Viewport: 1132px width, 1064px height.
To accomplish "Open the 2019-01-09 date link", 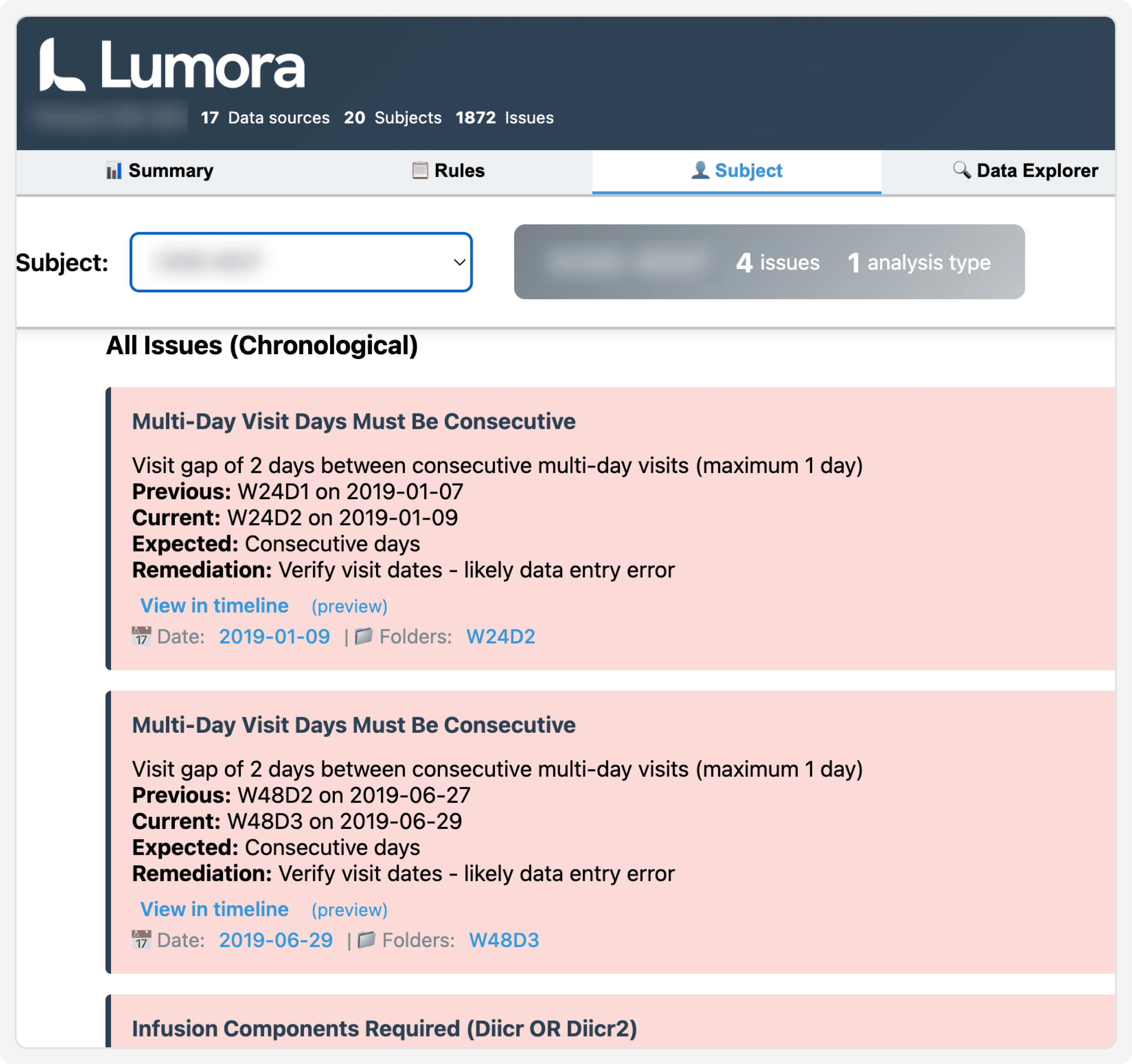I will 274,636.
